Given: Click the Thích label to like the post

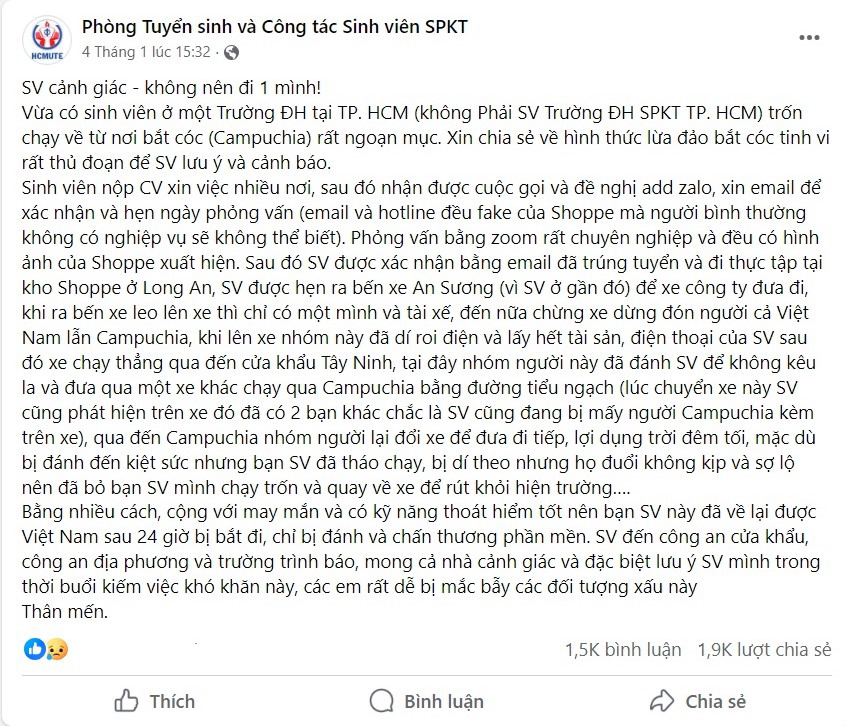Looking at the screenshot, I should [x=172, y=701].
